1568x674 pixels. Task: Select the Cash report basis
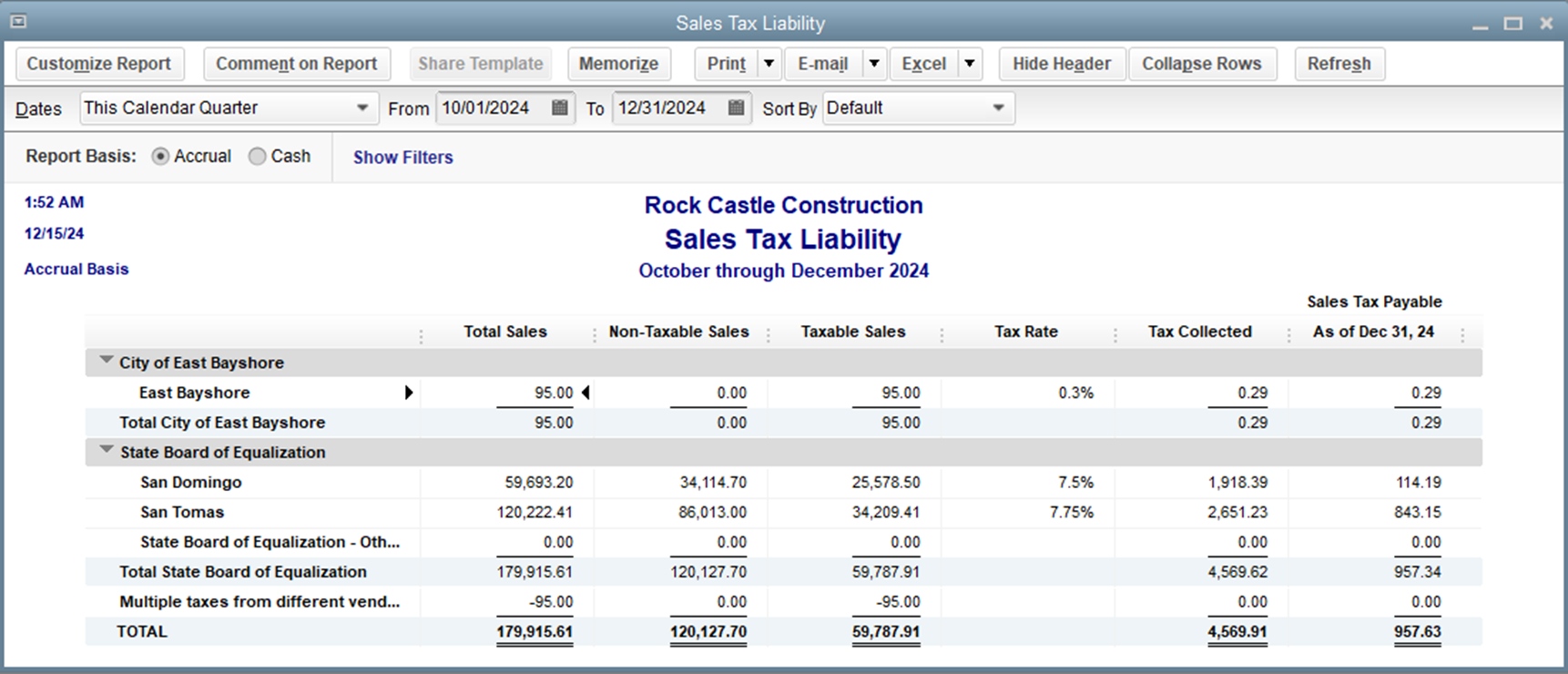coord(258,157)
